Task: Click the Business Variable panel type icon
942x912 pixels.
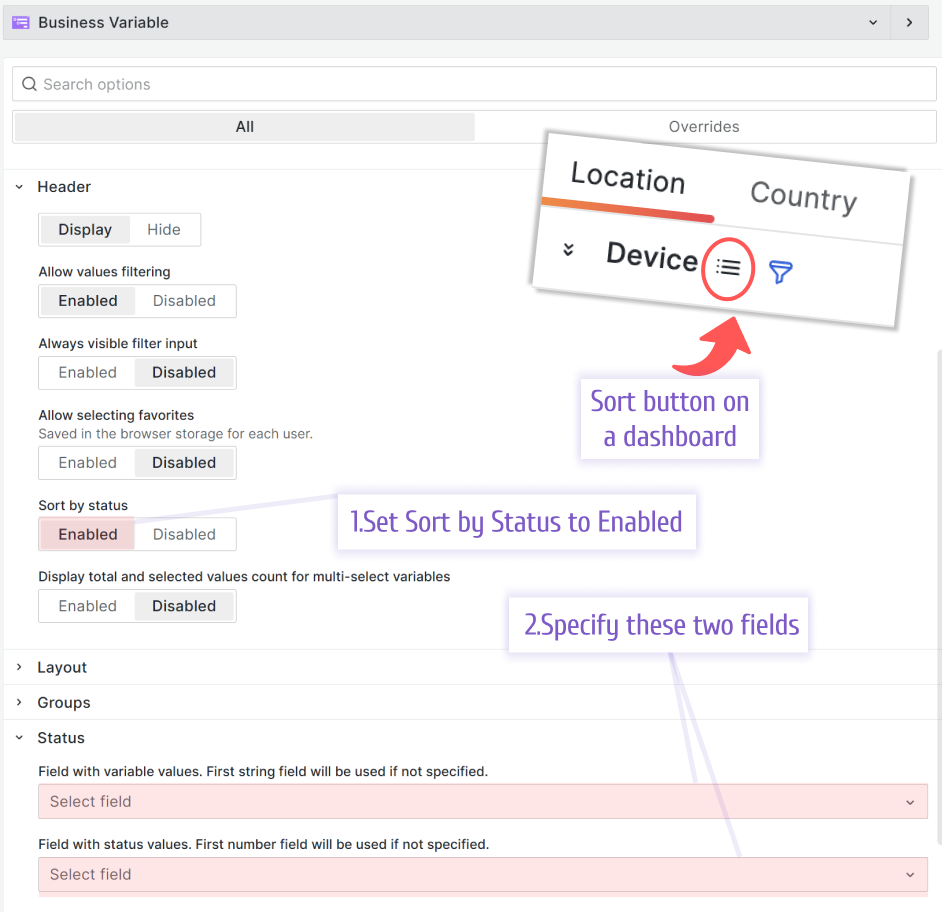Action: (21, 21)
